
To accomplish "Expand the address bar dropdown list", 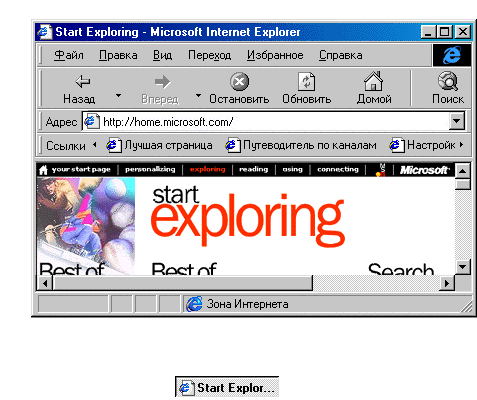I will pyautogui.click(x=456, y=121).
